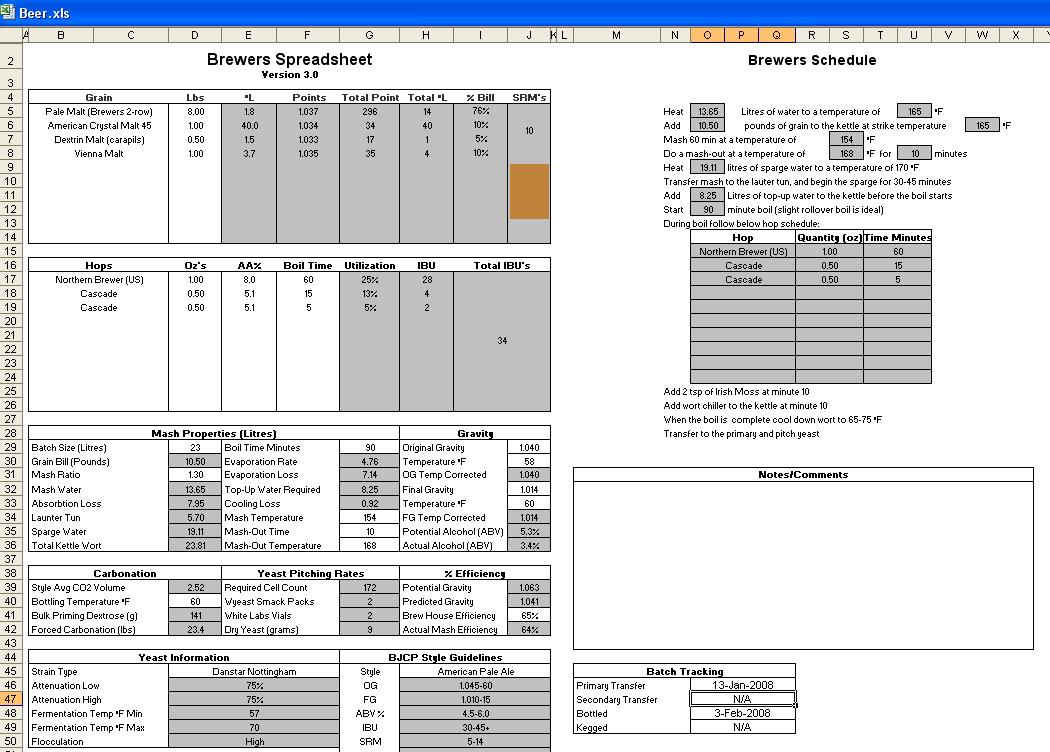Click the Primary Transfer date 13-Jan-2008
1050x752 pixels.
click(x=743, y=685)
